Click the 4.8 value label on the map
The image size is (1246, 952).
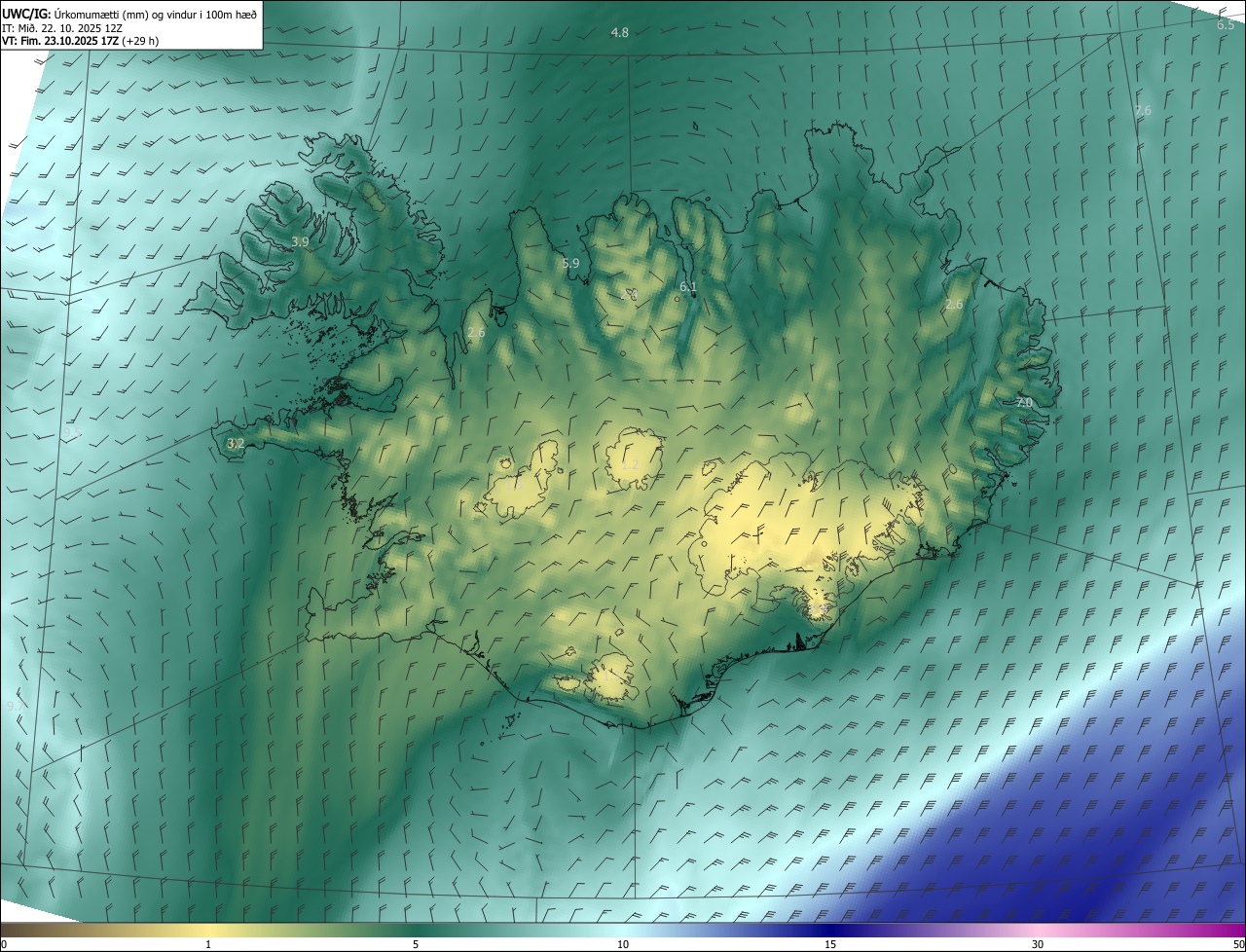pyautogui.click(x=619, y=33)
